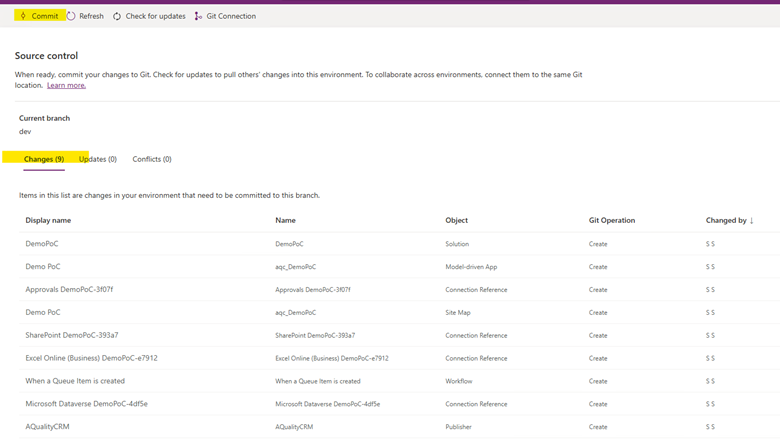Click the Commit button label

45,16
